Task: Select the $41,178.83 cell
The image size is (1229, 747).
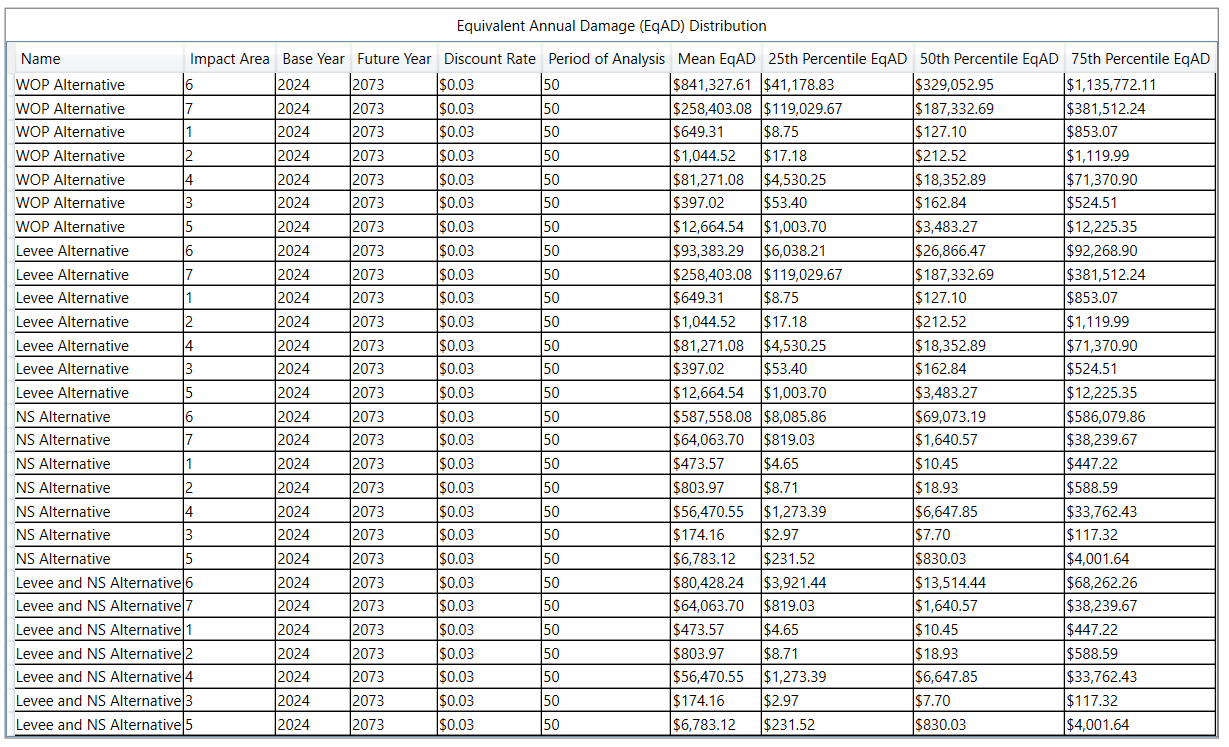Action: click(838, 85)
